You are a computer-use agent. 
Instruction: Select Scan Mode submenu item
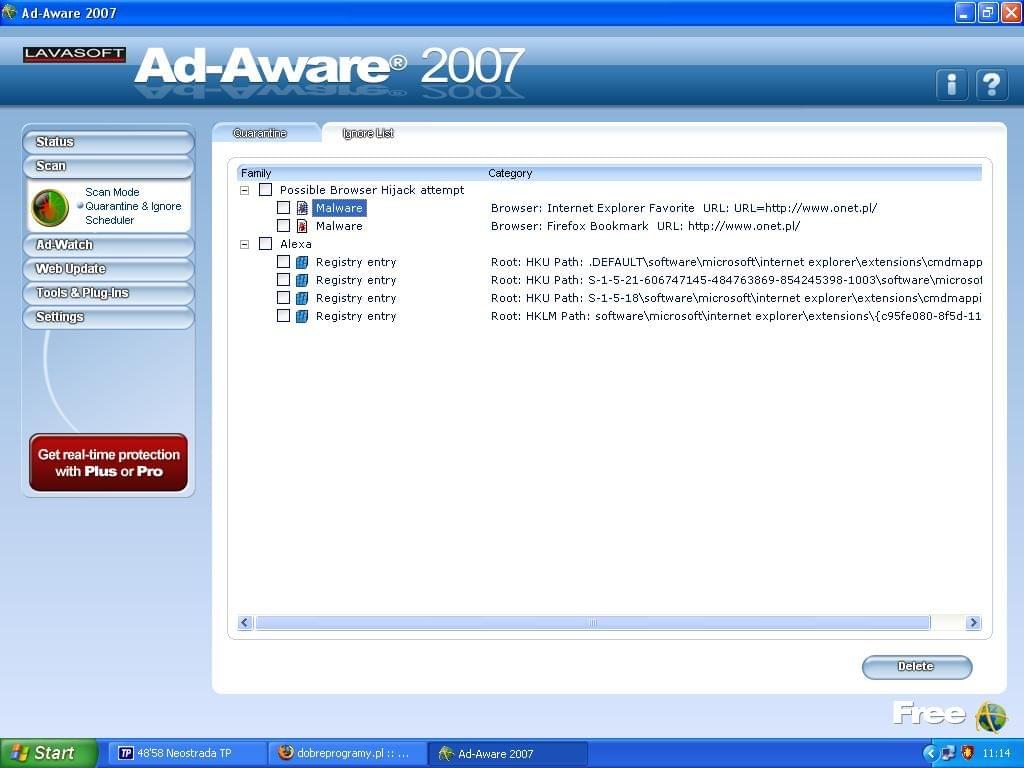point(112,192)
